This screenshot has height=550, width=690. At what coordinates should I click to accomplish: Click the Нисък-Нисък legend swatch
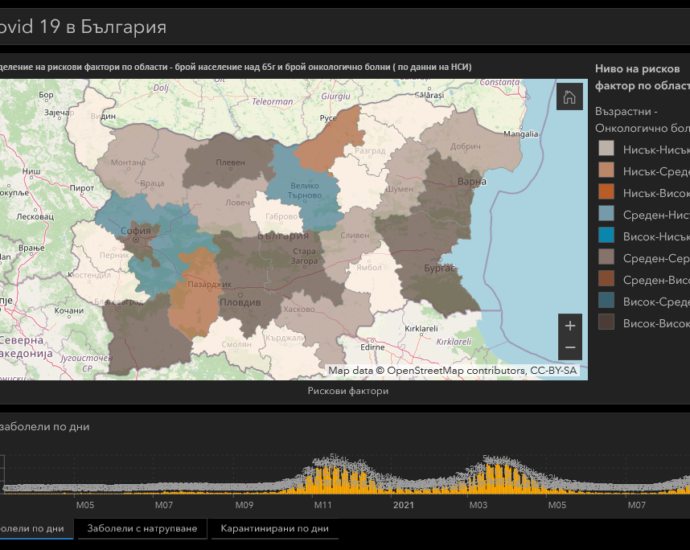606,149
